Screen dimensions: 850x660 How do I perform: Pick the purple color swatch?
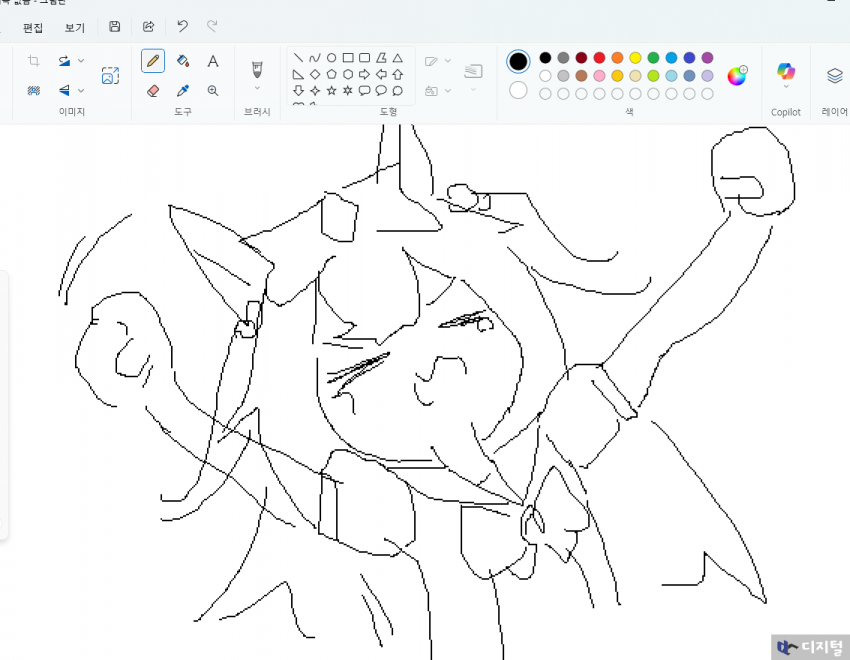(x=707, y=57)
